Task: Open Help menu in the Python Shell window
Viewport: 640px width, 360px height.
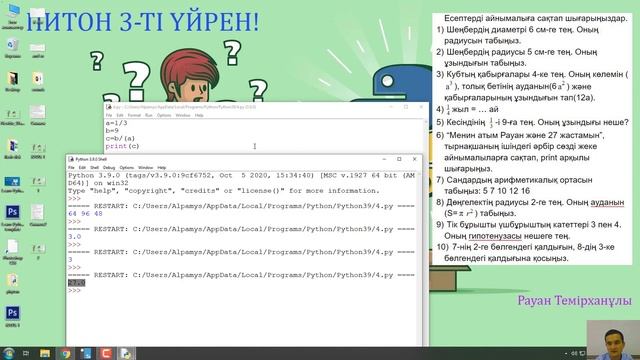Action: coord(162,168)
